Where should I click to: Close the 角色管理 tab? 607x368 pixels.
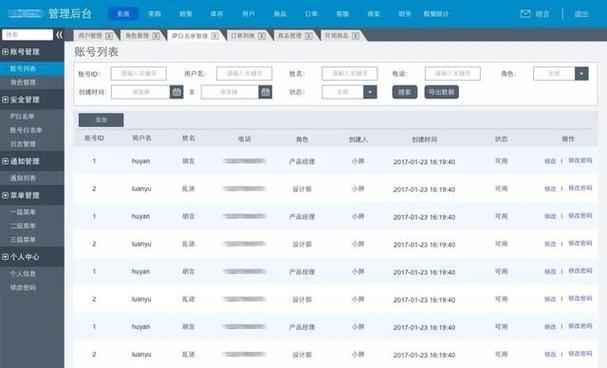click(156, 36)
